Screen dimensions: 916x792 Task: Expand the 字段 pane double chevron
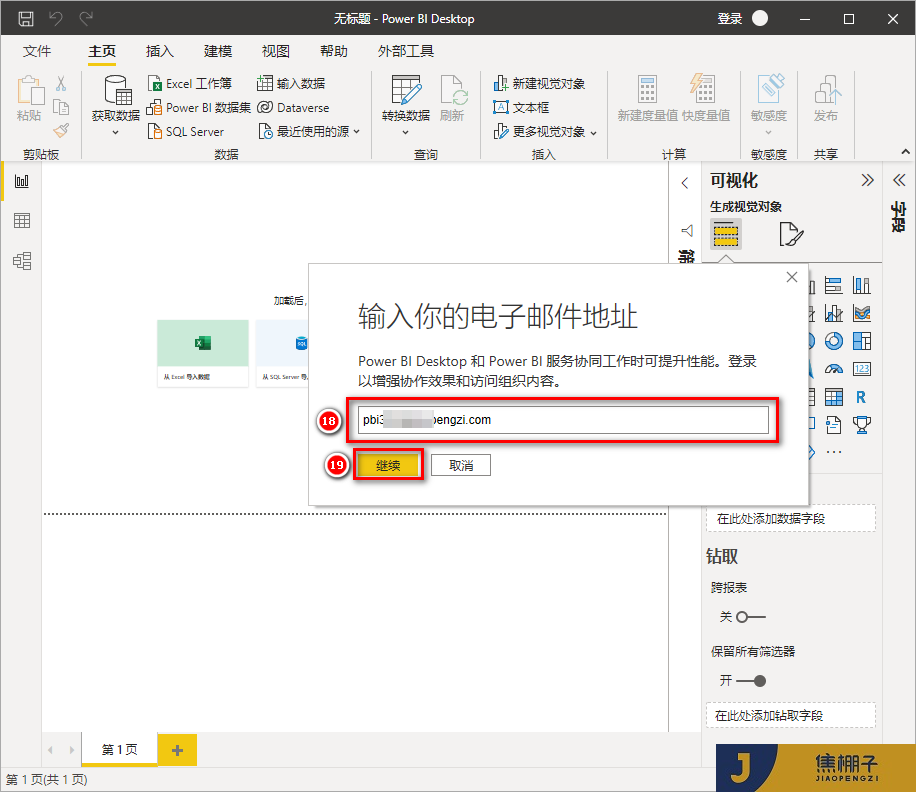pyautogui.click(x=899, y=180)
